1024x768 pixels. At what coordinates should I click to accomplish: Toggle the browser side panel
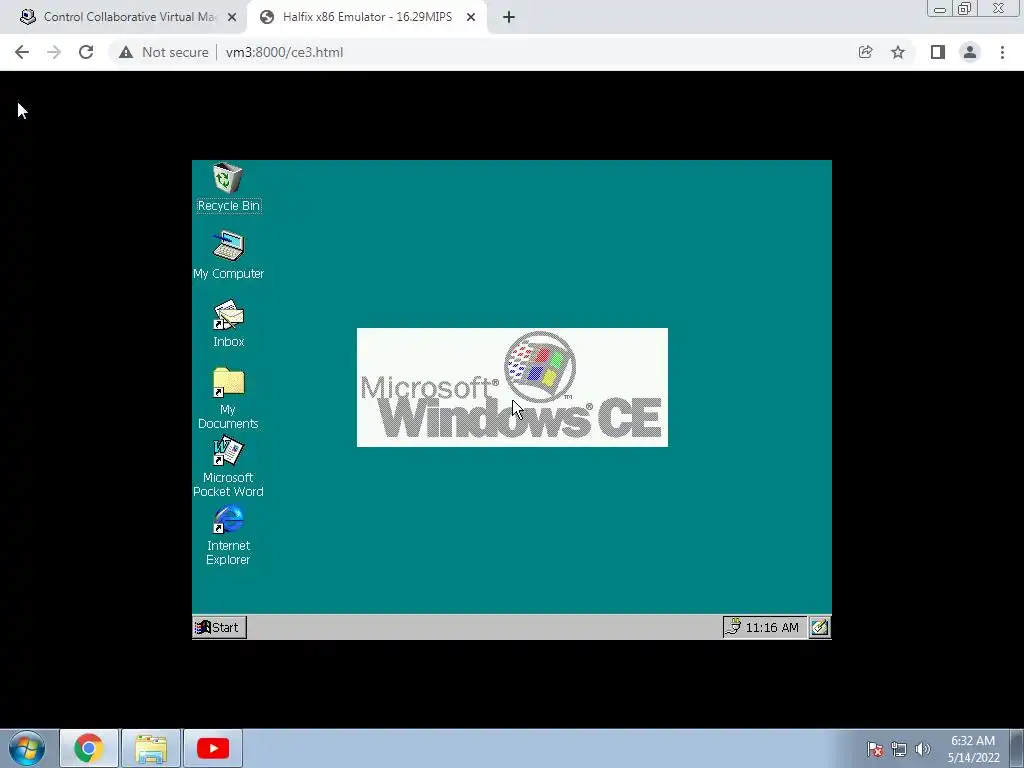tap(938, 52)
